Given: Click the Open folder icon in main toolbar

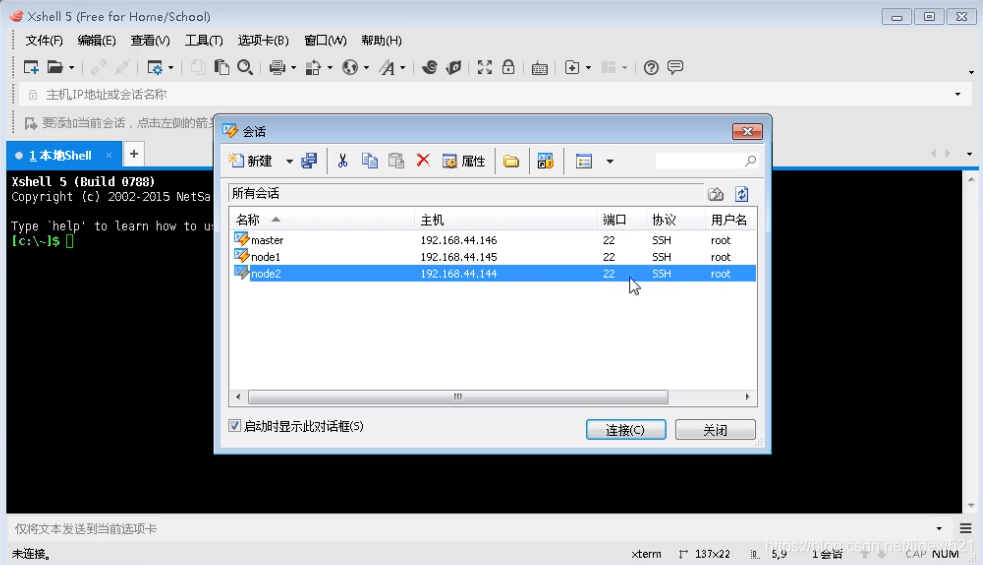Looking at the screenshot, I should coord(55,67).
